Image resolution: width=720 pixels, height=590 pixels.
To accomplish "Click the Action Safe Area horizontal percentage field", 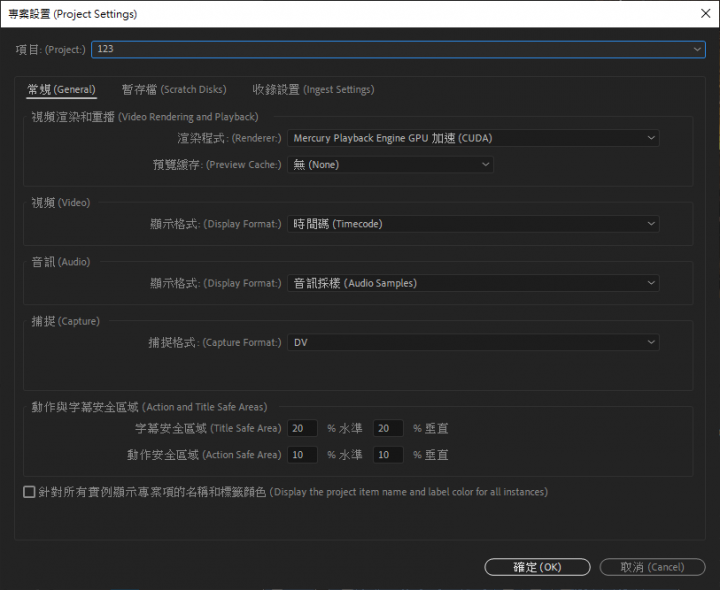I will coord(302,455).
